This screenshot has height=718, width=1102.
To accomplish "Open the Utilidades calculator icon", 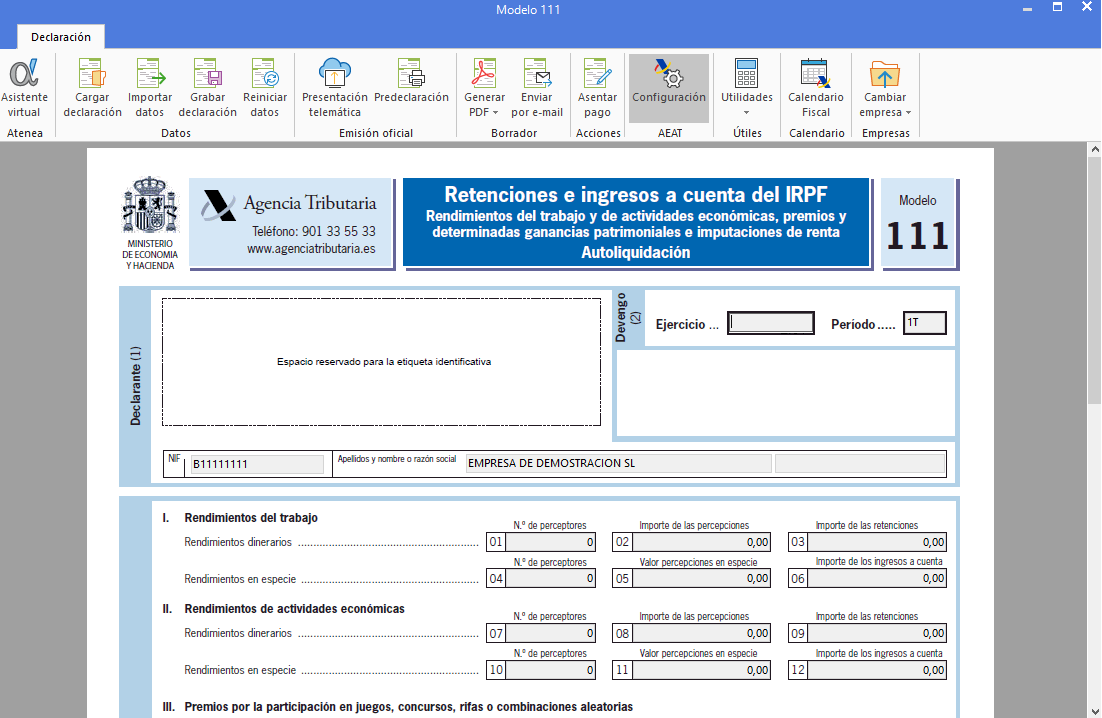I will [746, 74].
